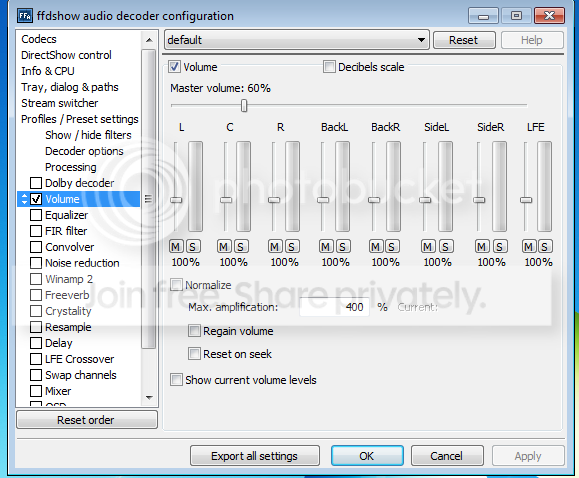Enable the Noise reduction filter checkbox
Viewport: 579px width, 478px height.
click(x=36, y=263)
